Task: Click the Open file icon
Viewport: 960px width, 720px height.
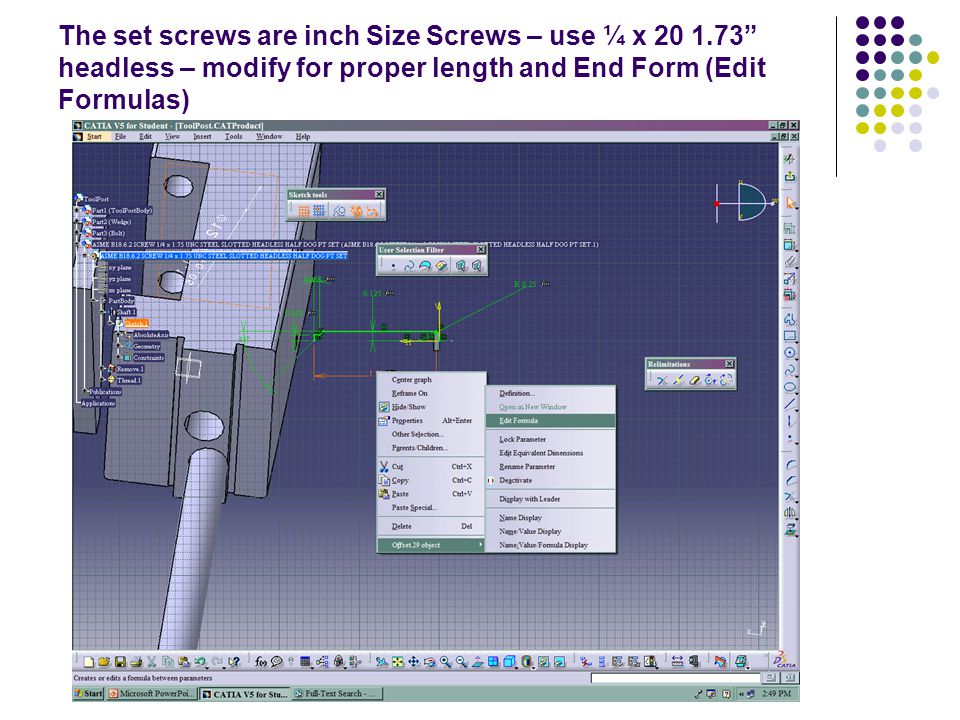Action: pos(104,662)
